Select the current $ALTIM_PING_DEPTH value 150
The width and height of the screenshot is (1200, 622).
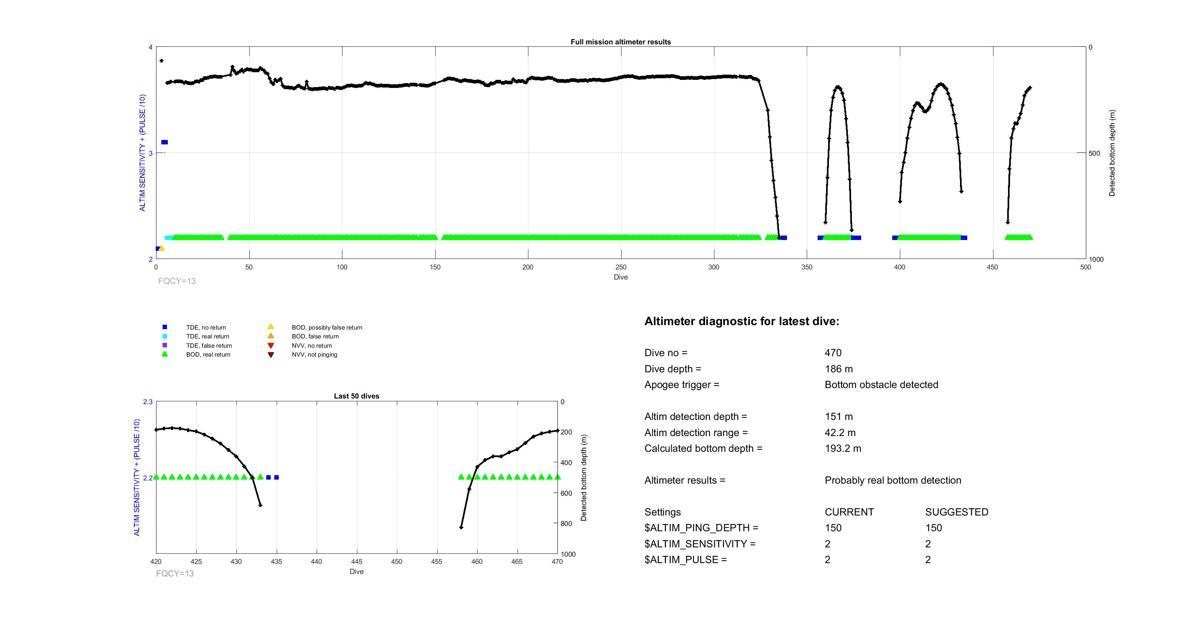(x=833, y=528)
